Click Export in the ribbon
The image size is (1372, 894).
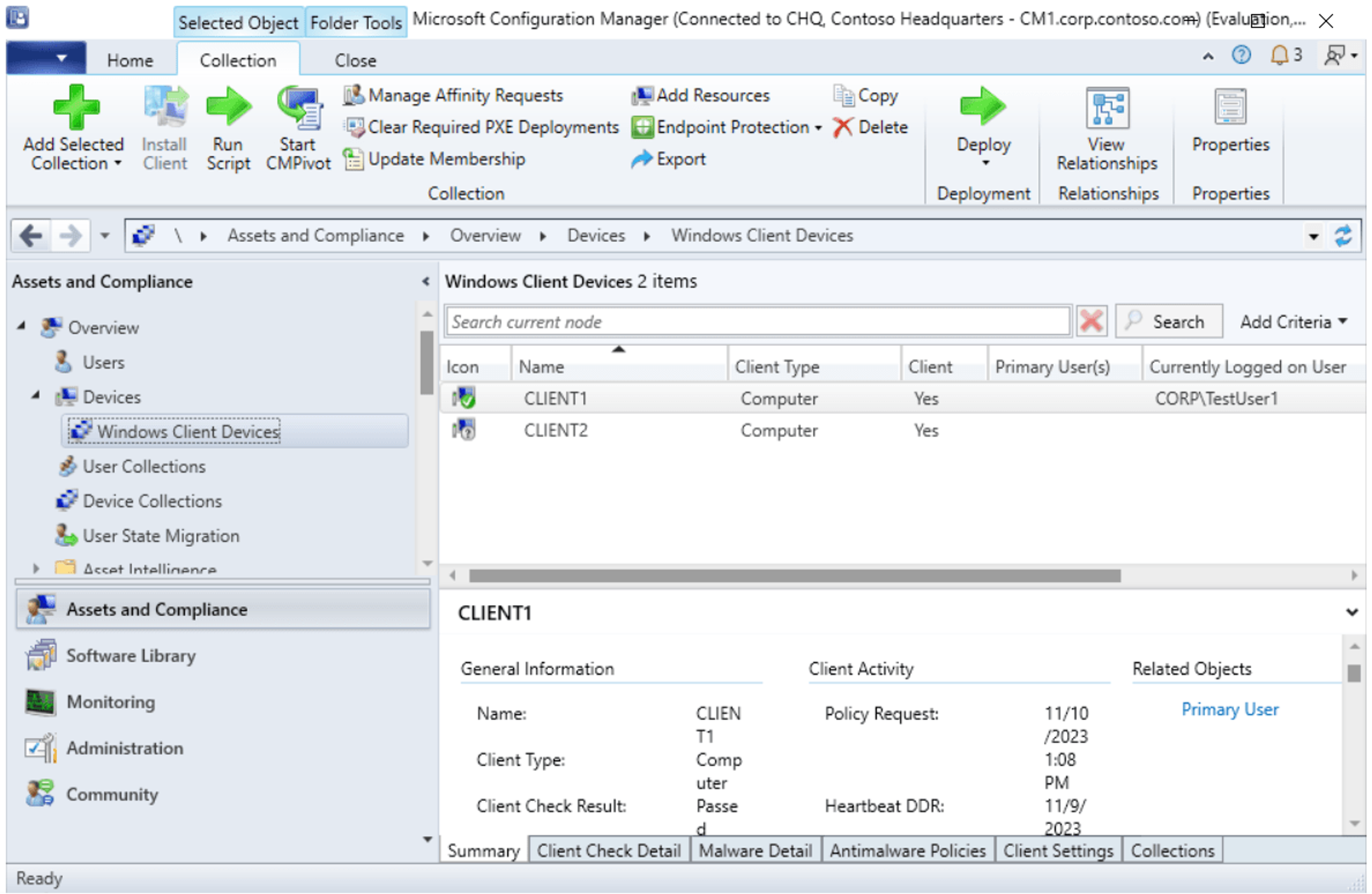[669, 159]
